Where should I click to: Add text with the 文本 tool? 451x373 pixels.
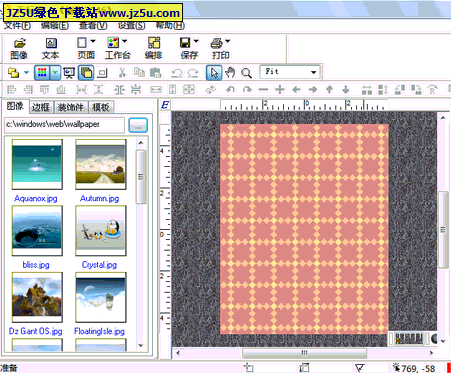tap(50, 48)
